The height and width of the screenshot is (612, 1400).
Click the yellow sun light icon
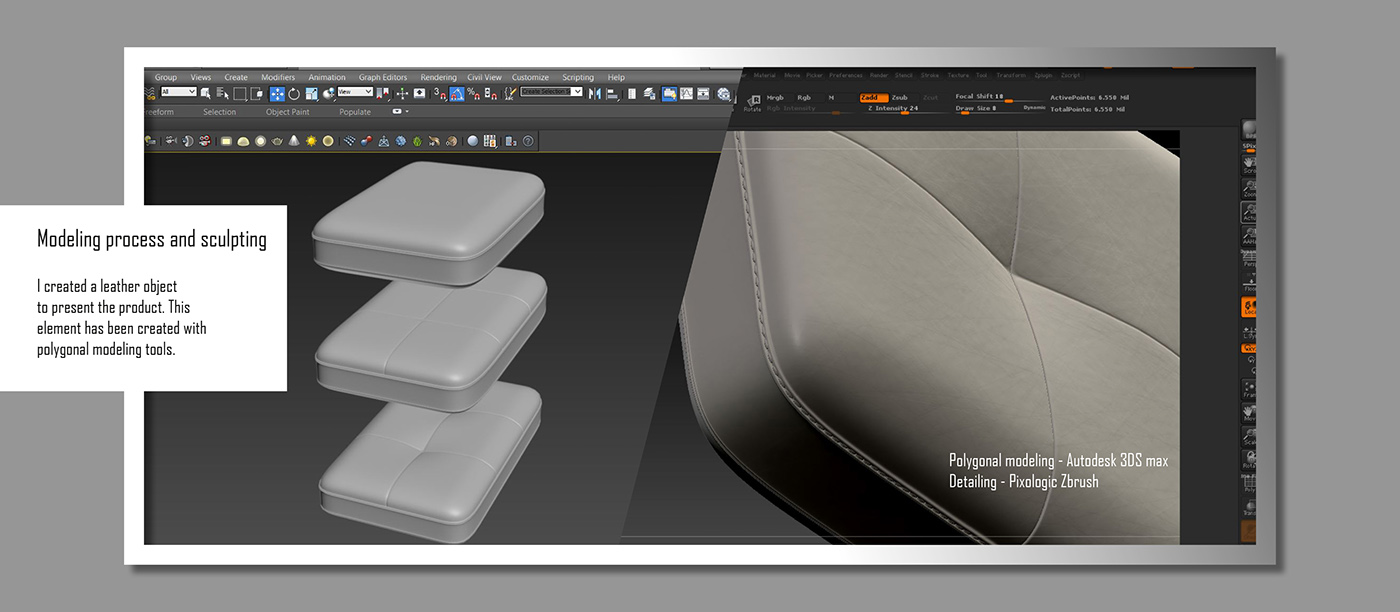tap(311, 141)
